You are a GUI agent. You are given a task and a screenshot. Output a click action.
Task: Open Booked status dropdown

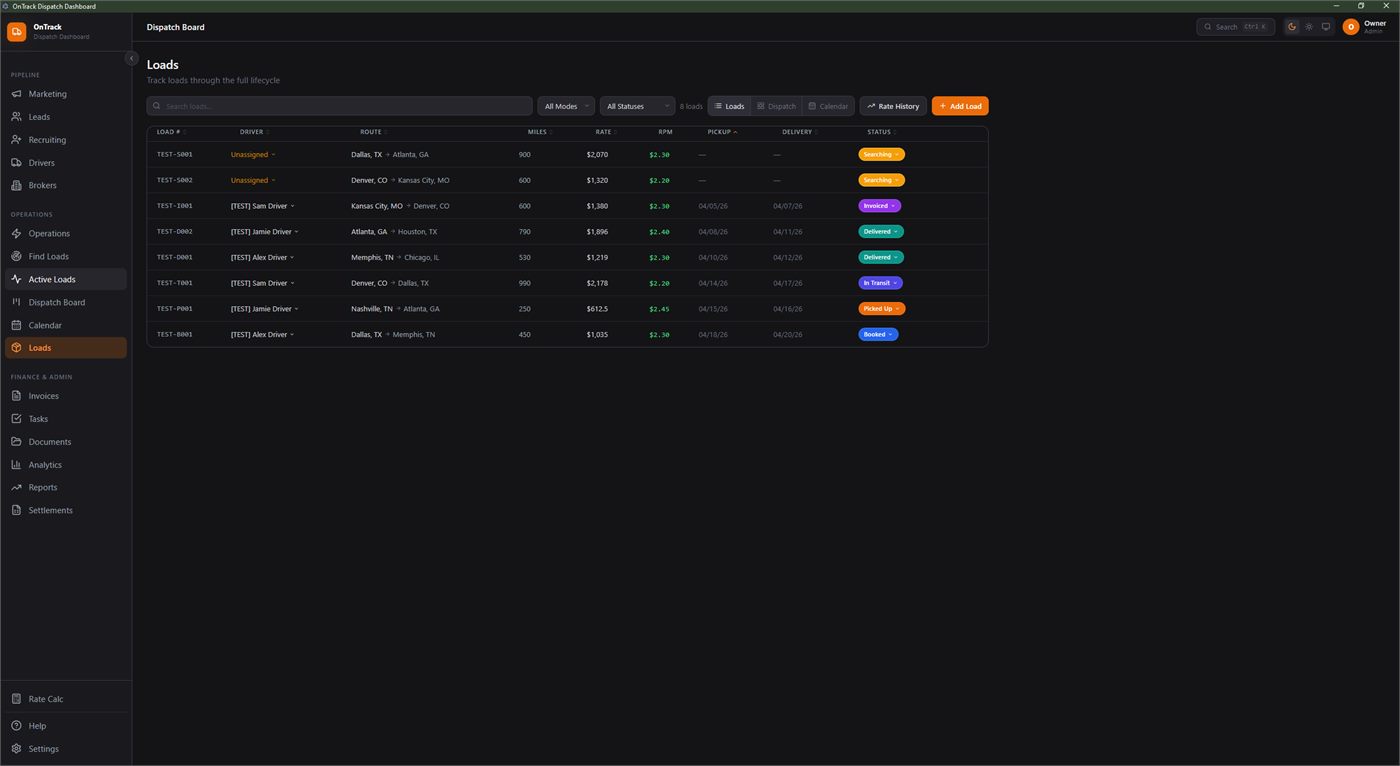click(x=878, y=334)
